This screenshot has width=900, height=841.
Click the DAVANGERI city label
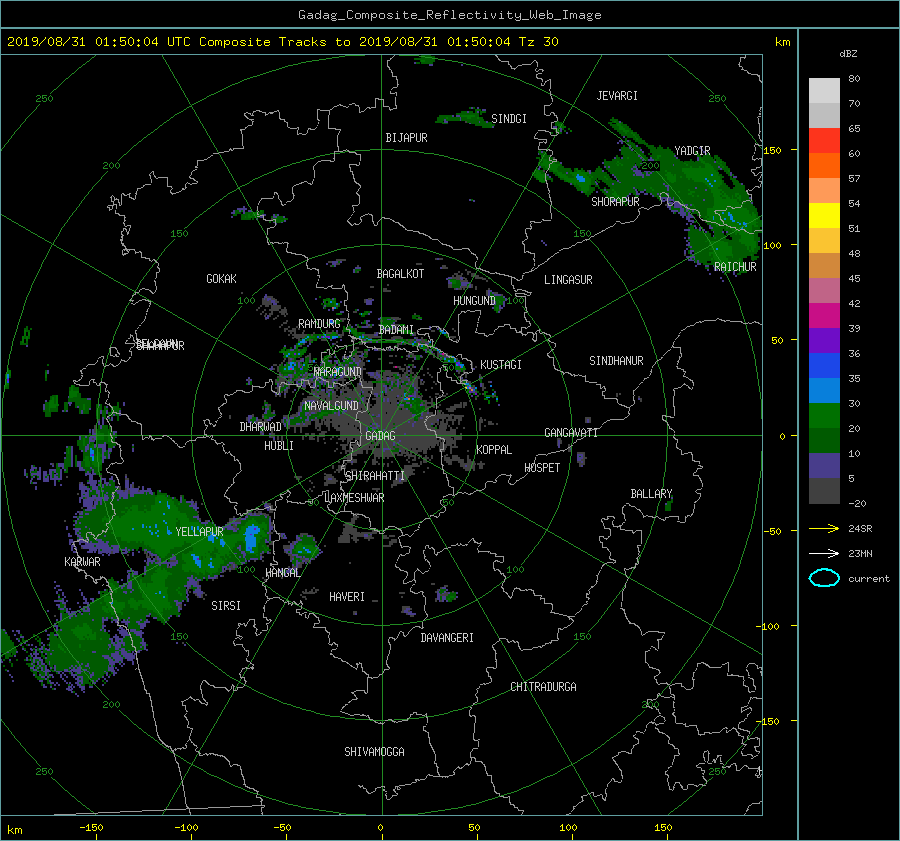click(447, 638)
